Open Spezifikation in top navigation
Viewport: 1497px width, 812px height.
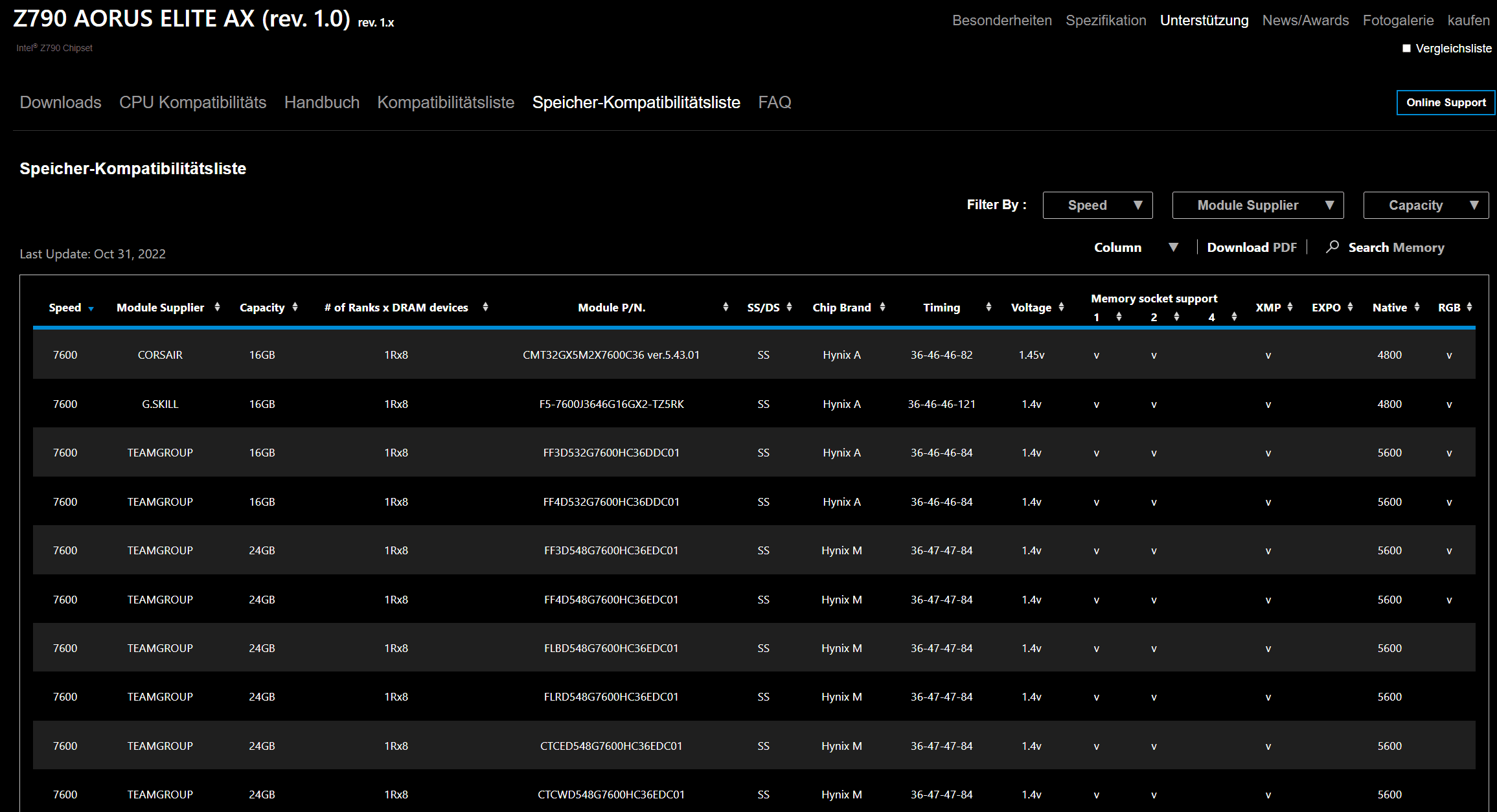tap(1106, 20)
